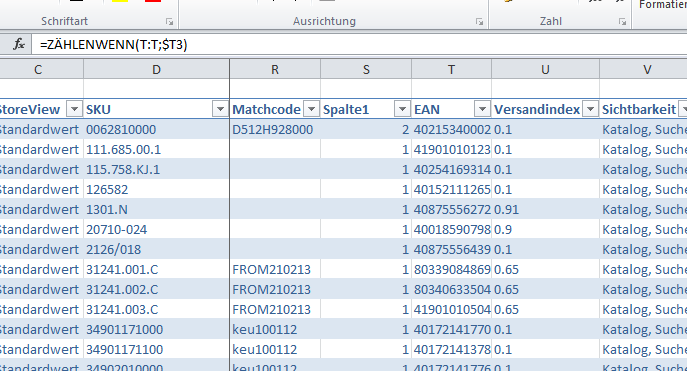The image size is (687, 371).
Task: Select cell with SKU 126582
Action: (156, 190)
